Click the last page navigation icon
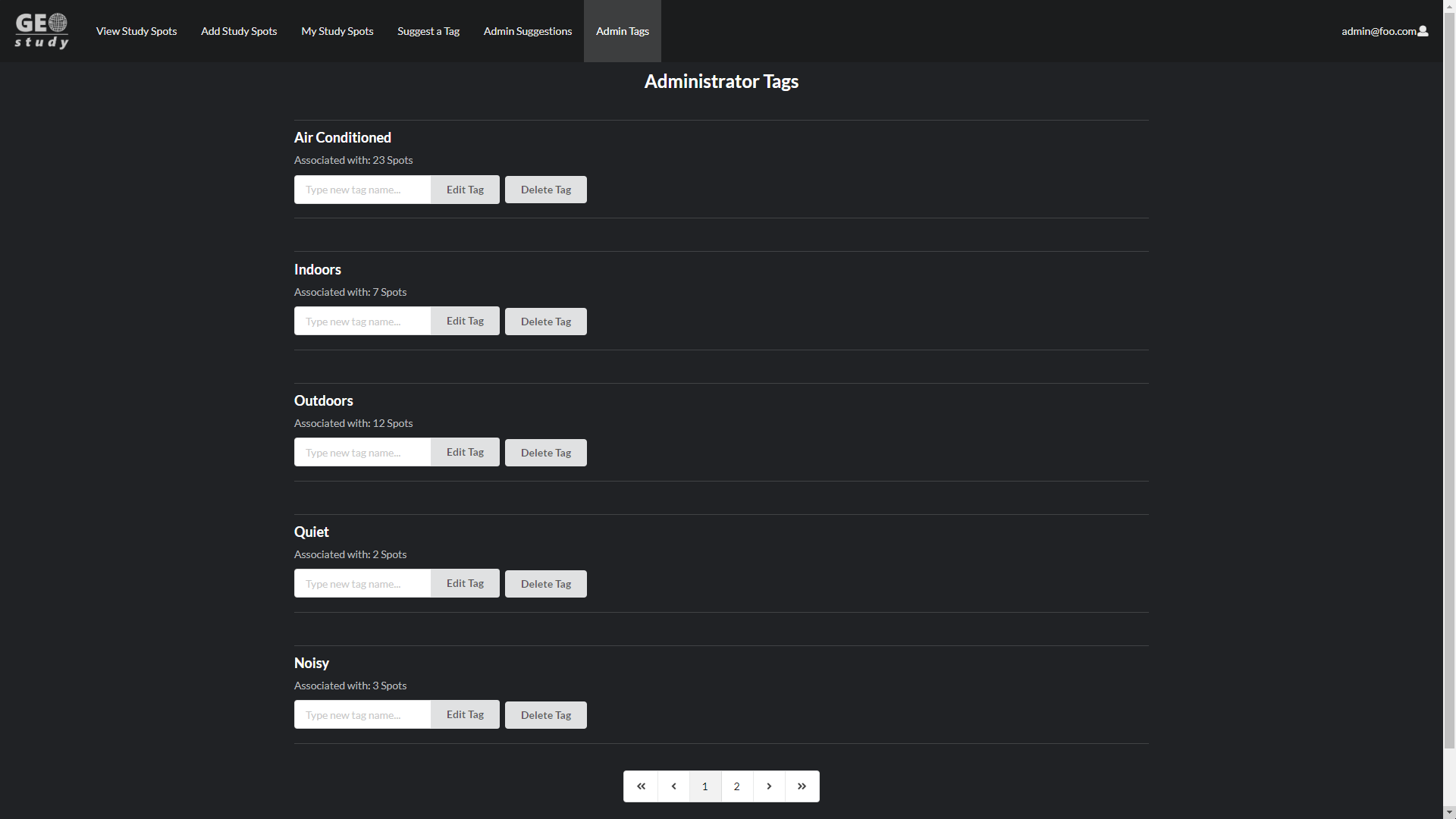The width and height of the screenshot is (1456, 819). point(801,785)
